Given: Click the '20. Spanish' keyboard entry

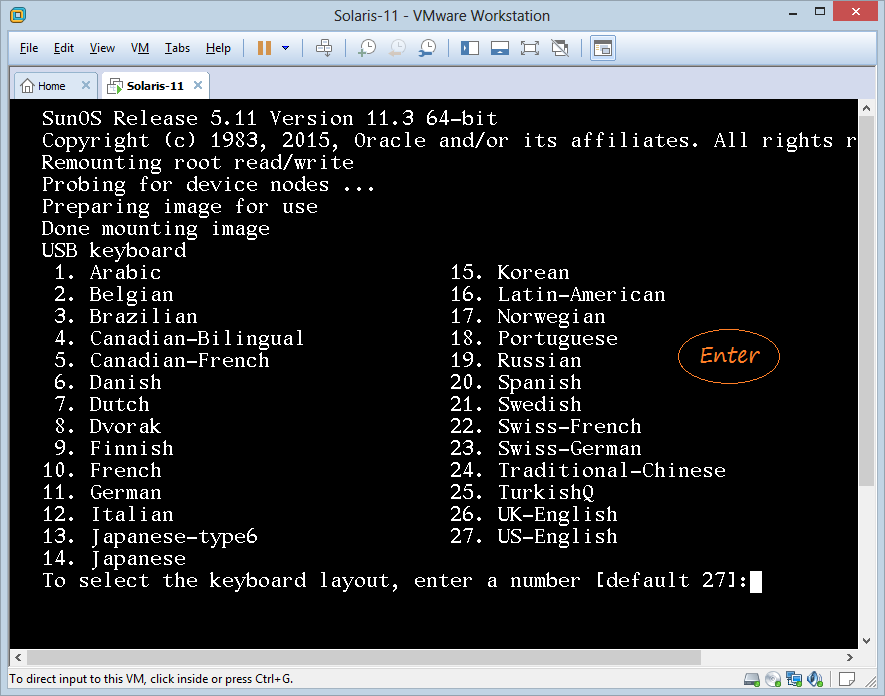Looking at the screenshot, I should (x=515, y=382).
